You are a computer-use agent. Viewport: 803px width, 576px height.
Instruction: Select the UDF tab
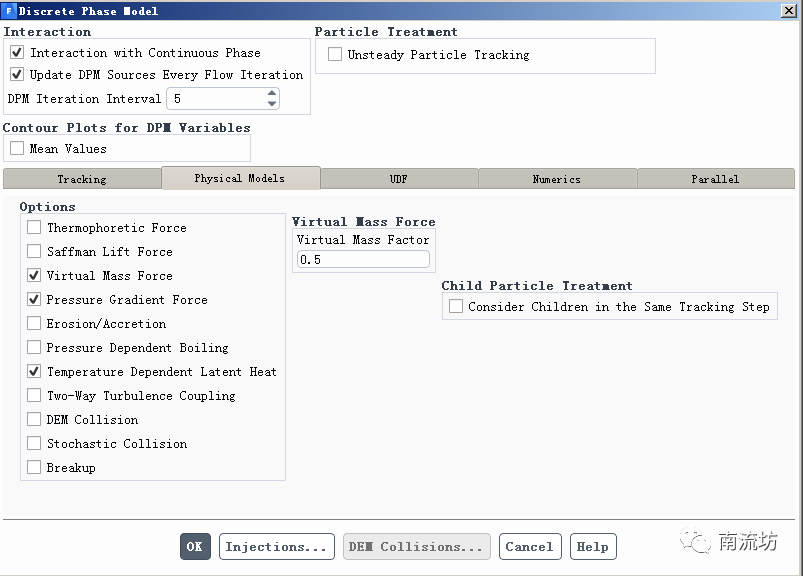coord(398,179)
